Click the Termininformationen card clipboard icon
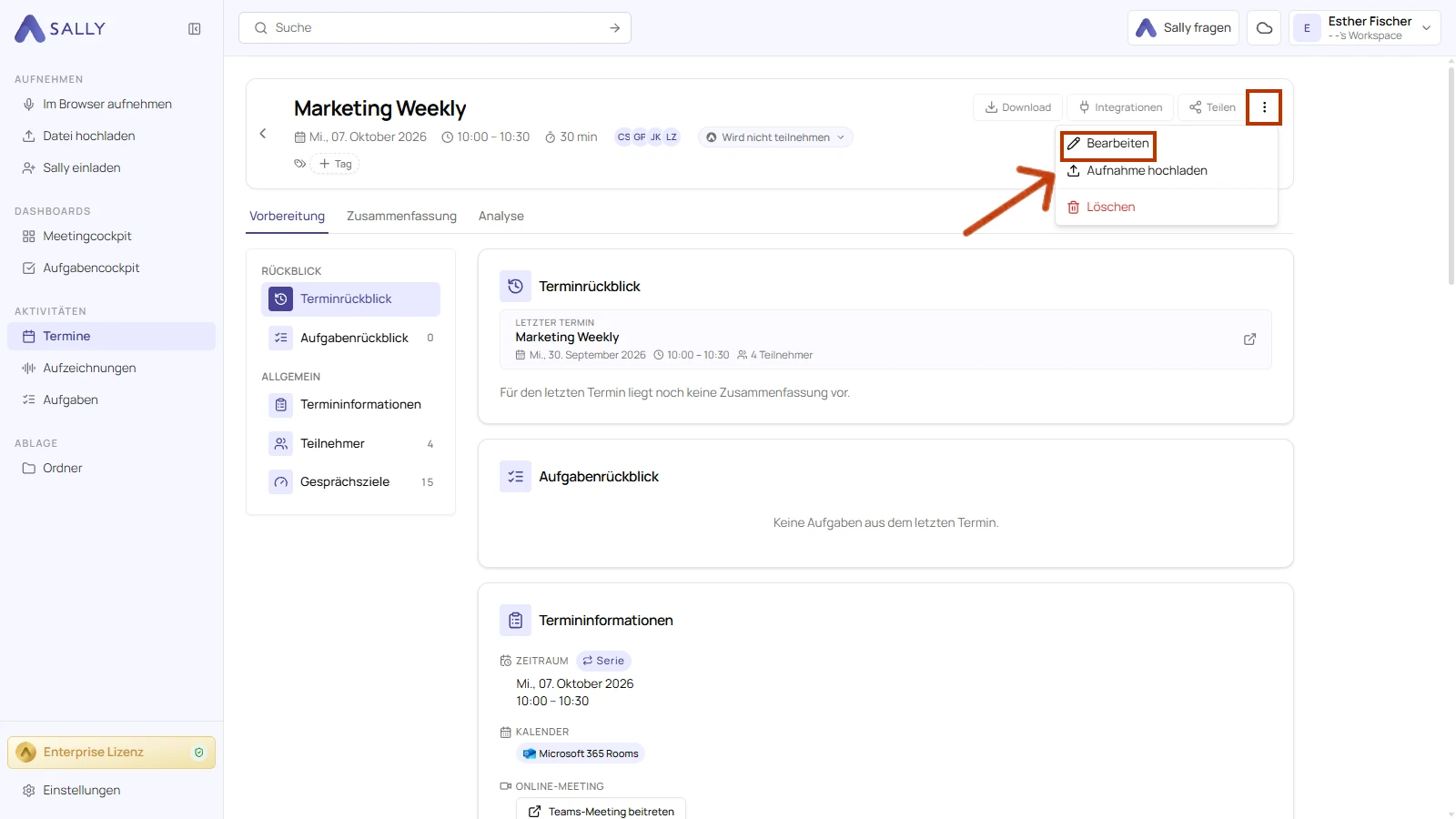 click(x=515, y=620)
